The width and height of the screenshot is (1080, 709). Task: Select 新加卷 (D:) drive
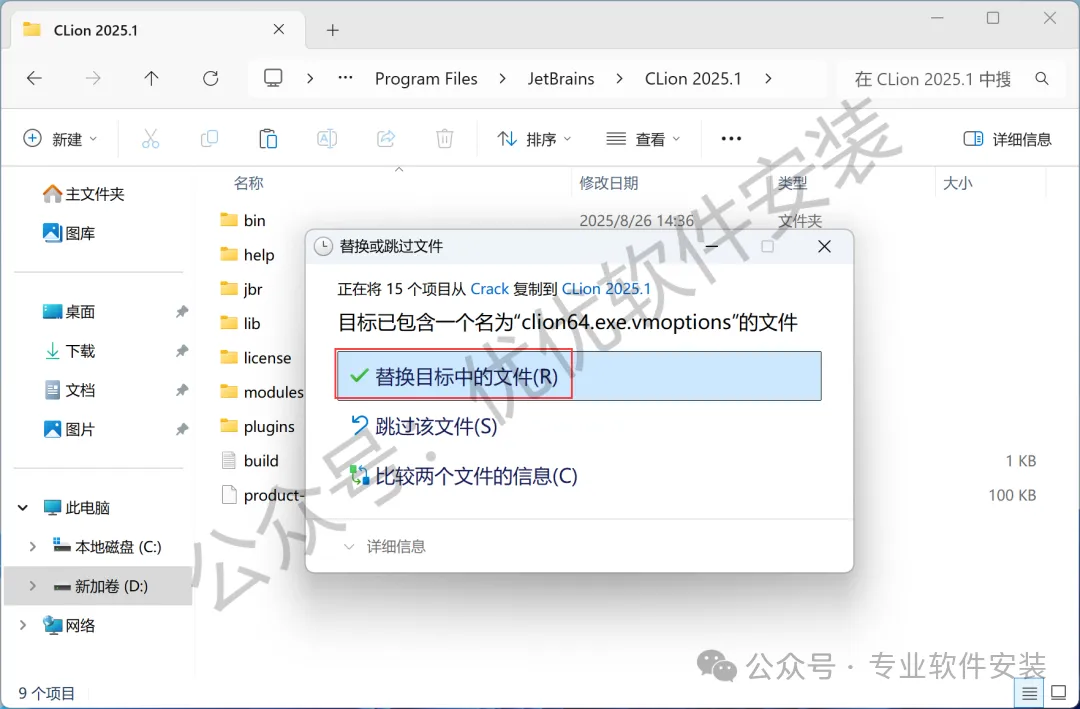(101, 586)
